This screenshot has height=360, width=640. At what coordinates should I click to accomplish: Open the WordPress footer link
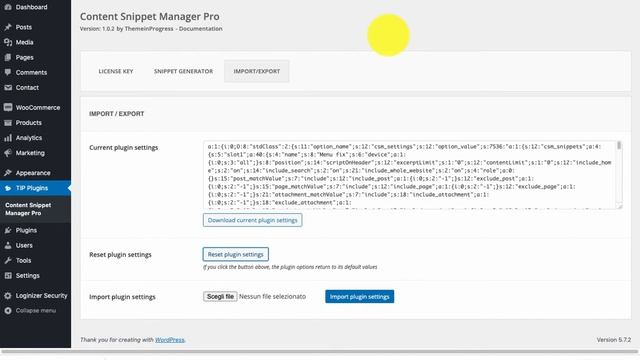click(x=169, y=340)
